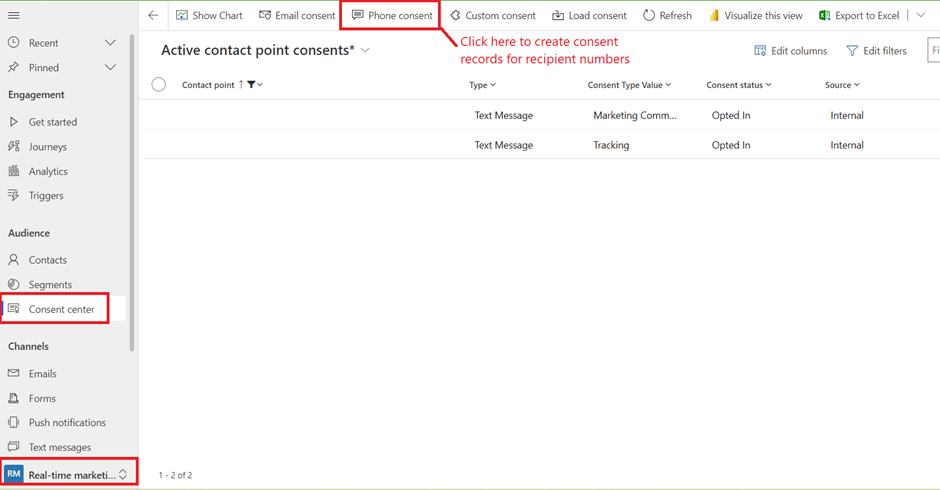
Task: Go to Consent center in sidebar
Action: (x=61, y=309)
